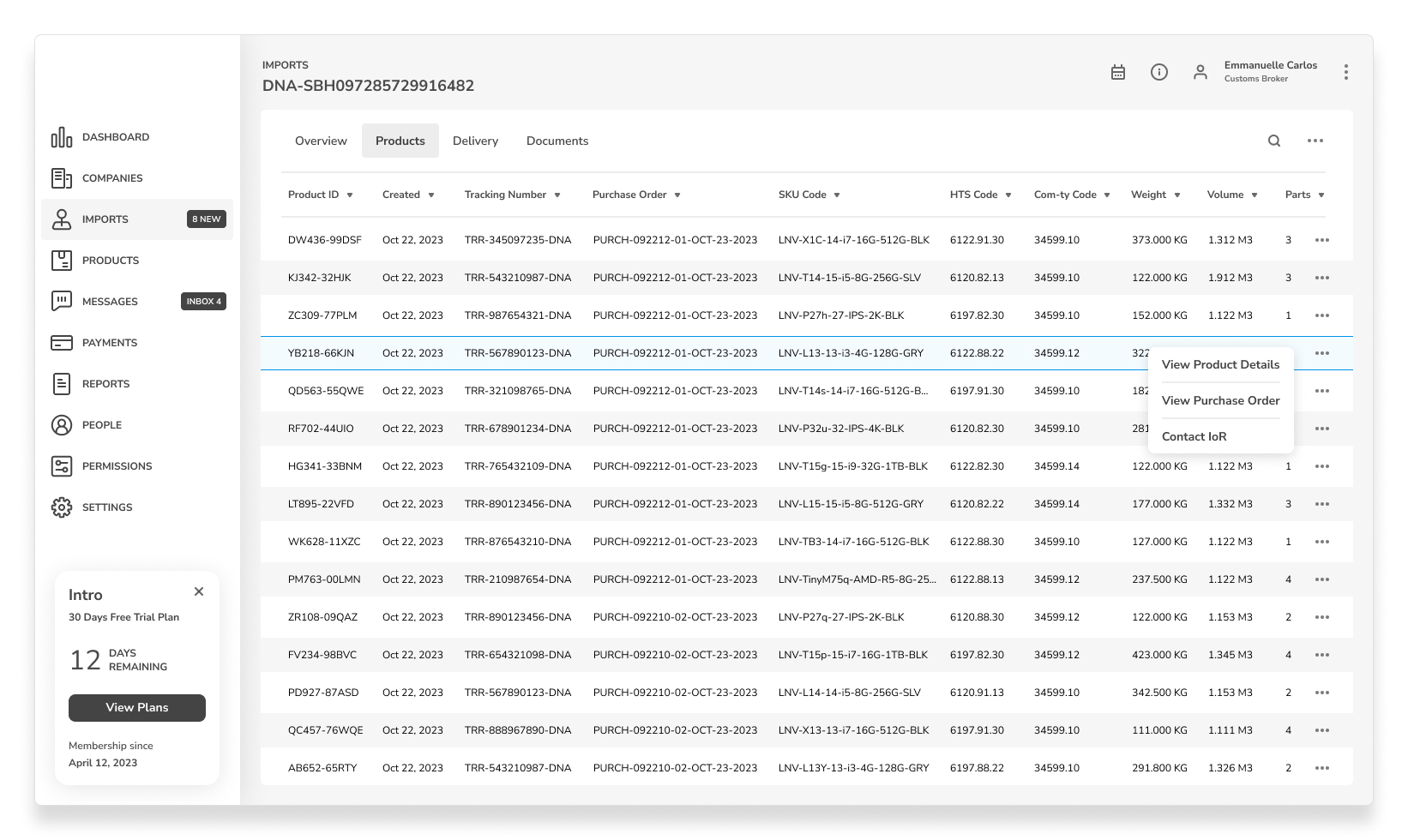Sort by Com-ty Code column arrow

1107,195
